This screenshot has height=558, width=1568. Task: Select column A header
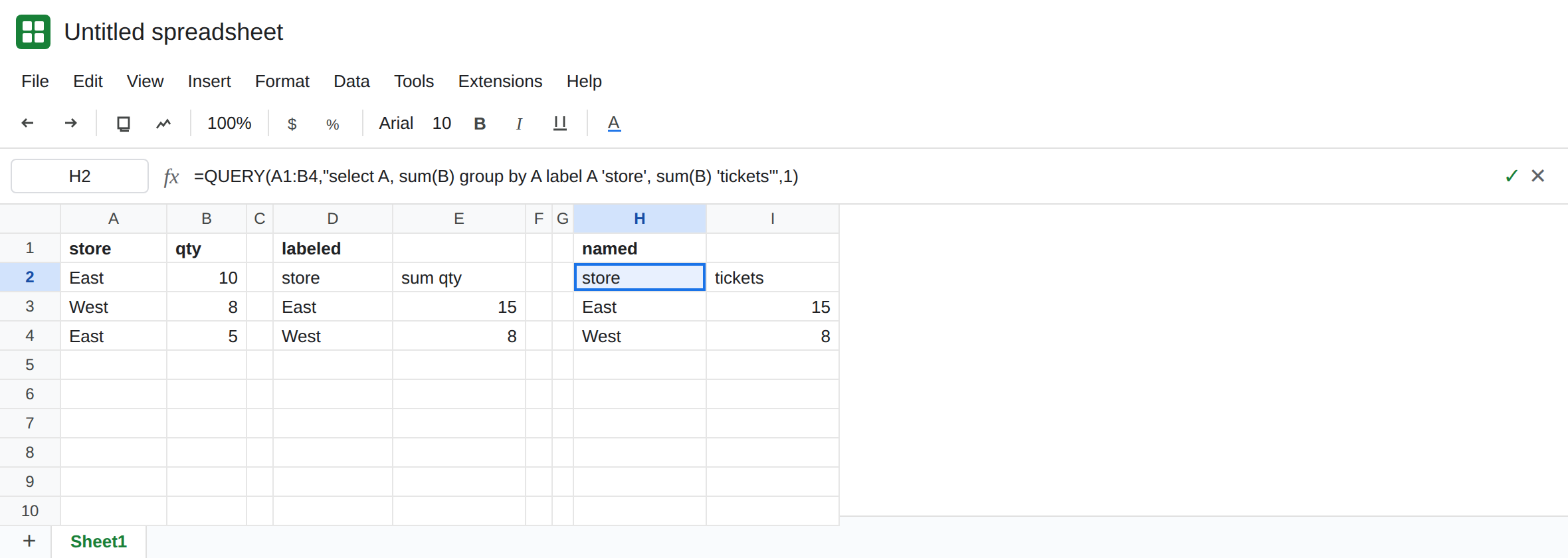114,219
